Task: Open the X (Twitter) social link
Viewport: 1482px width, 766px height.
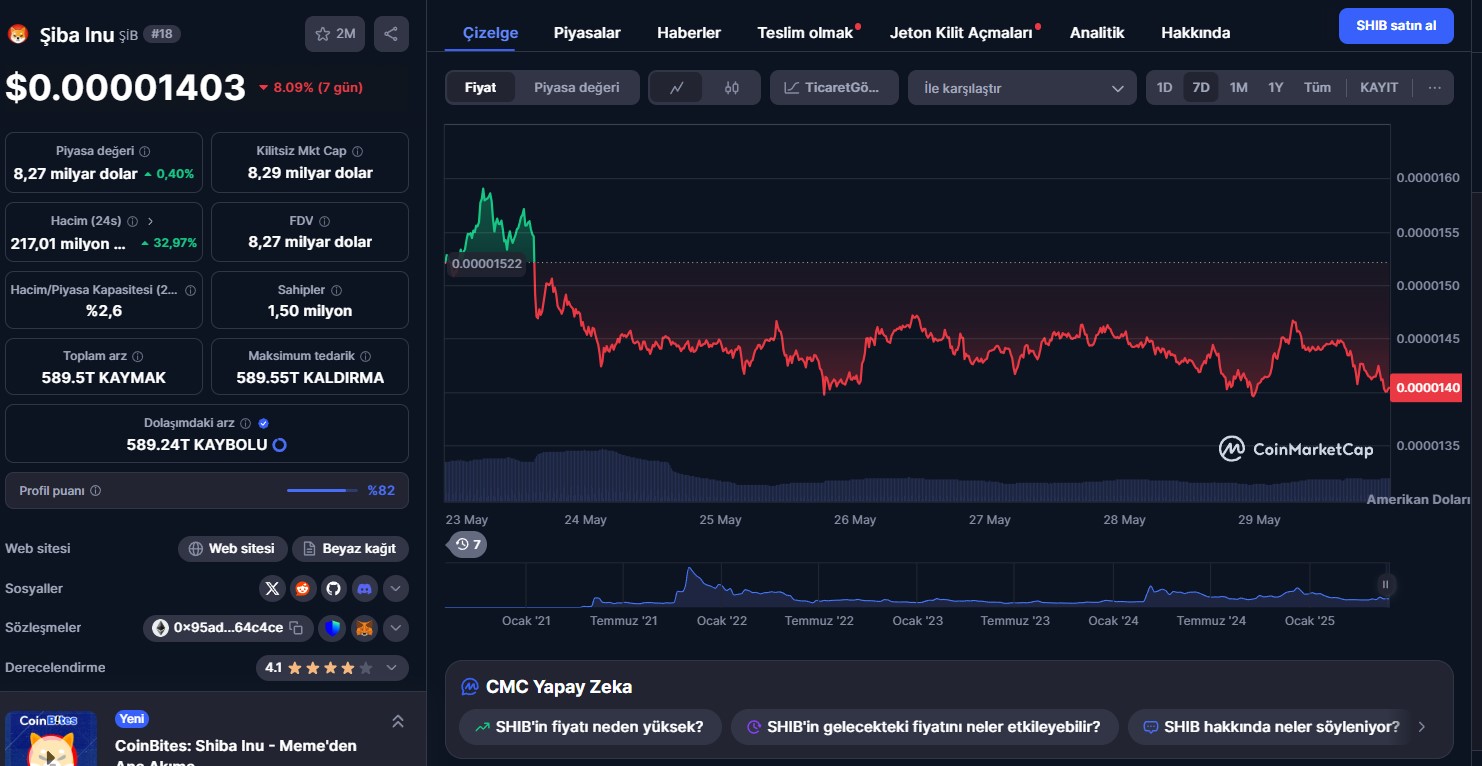Action: pyautogui.click(x=272, y=589)
